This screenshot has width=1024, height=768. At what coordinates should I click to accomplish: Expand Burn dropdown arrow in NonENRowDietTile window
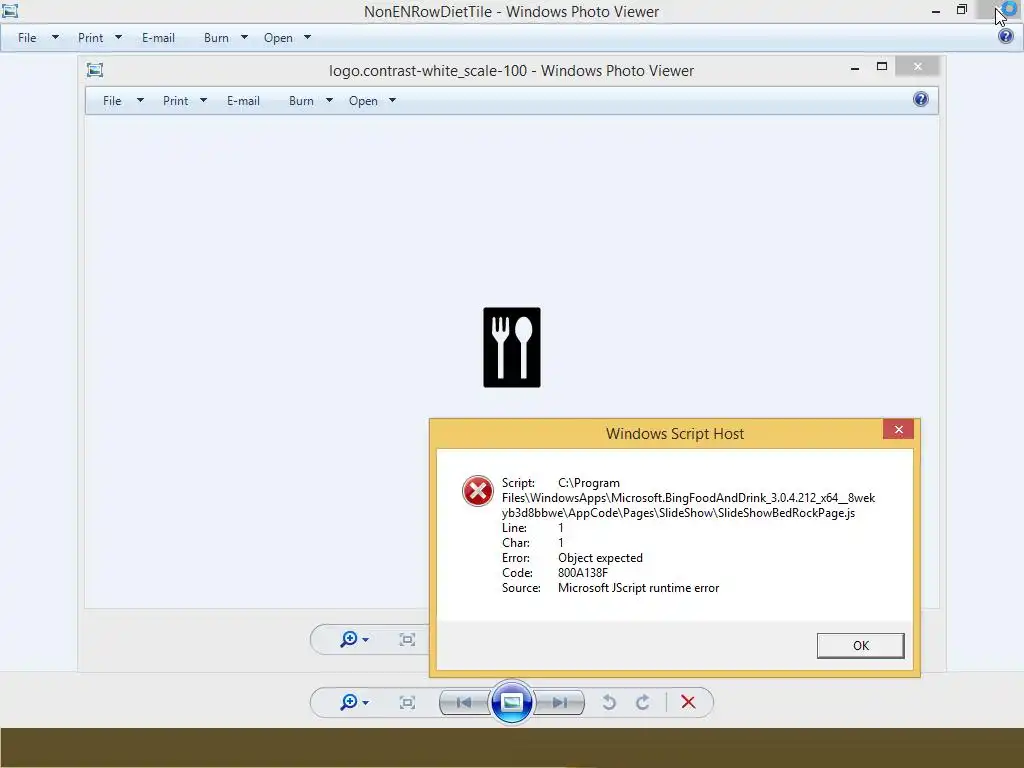click(x=244, y=38)
